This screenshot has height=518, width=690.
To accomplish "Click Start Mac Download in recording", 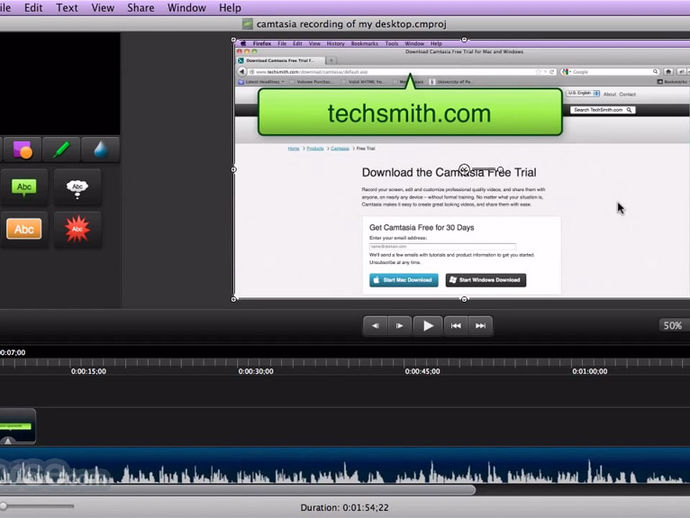I will click(404, 280).
